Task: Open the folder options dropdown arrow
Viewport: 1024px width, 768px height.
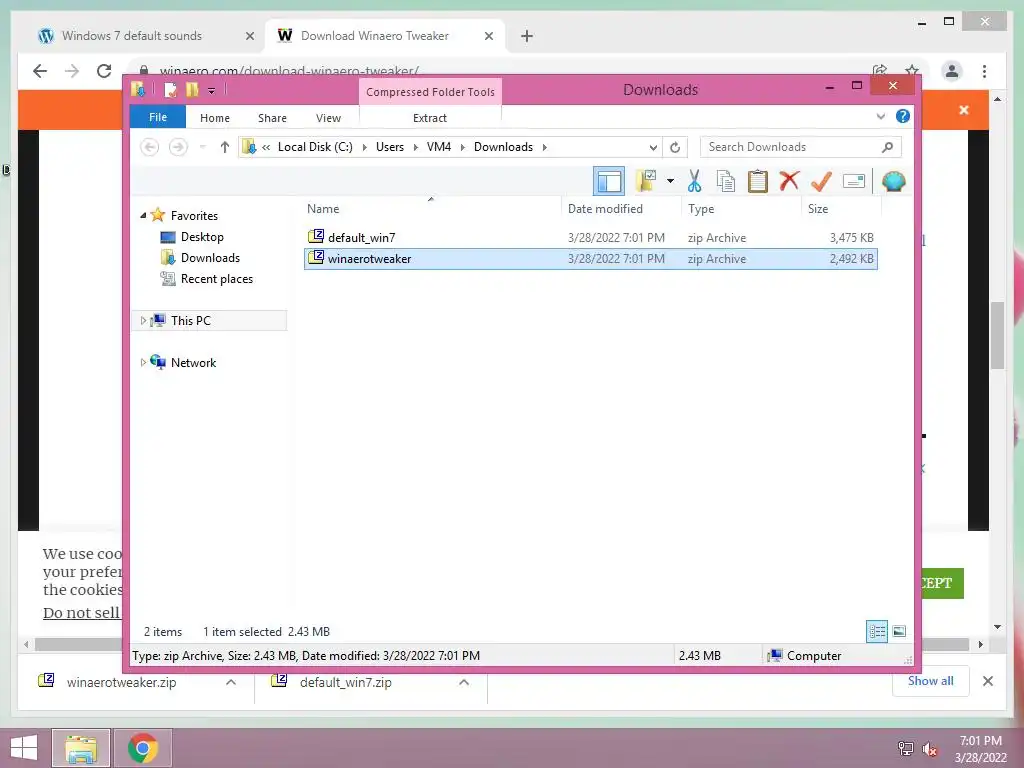Action: [x=670, y=181]
